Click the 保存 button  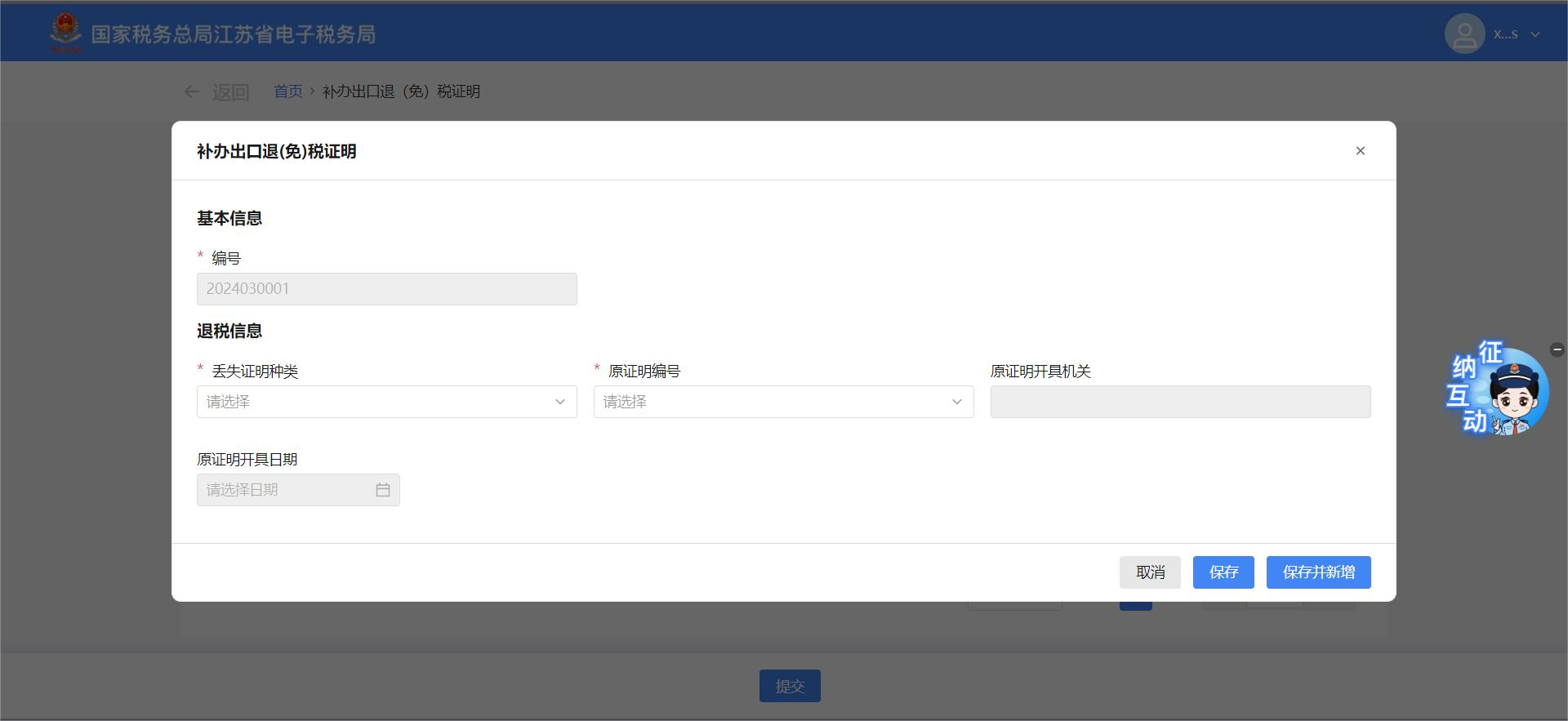1223,572
